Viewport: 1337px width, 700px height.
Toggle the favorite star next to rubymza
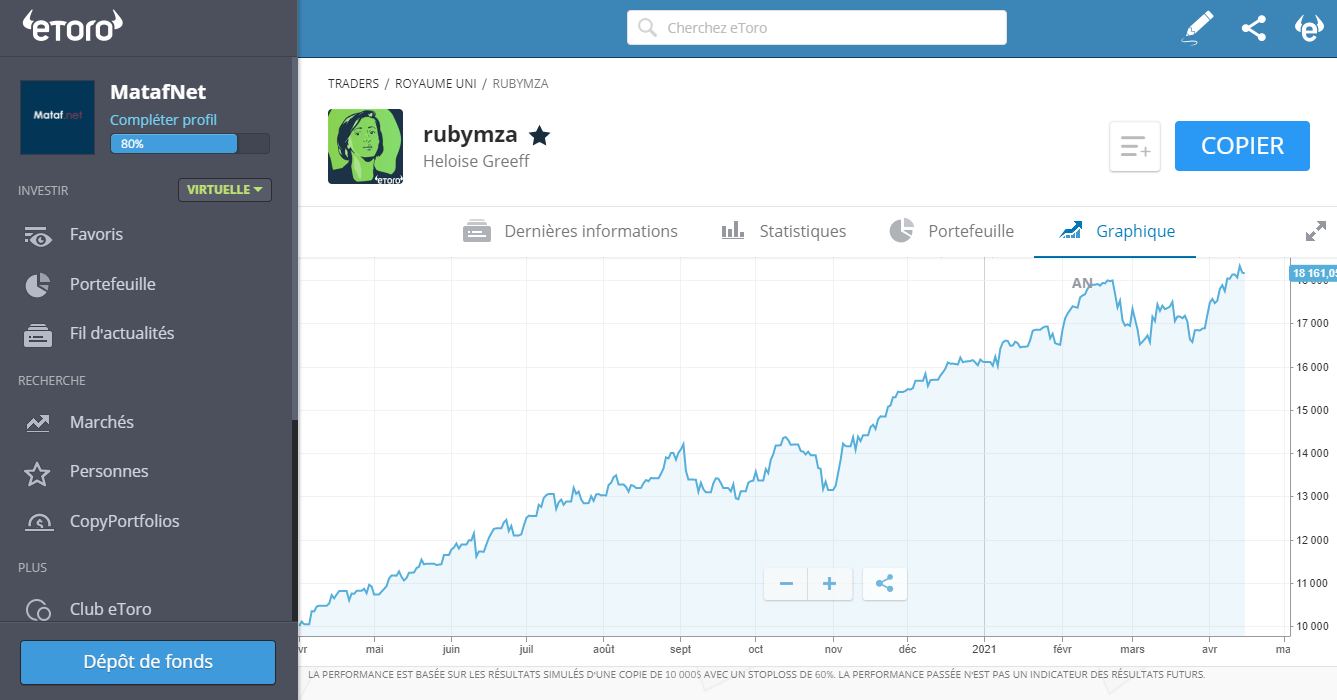pos(539,135)
